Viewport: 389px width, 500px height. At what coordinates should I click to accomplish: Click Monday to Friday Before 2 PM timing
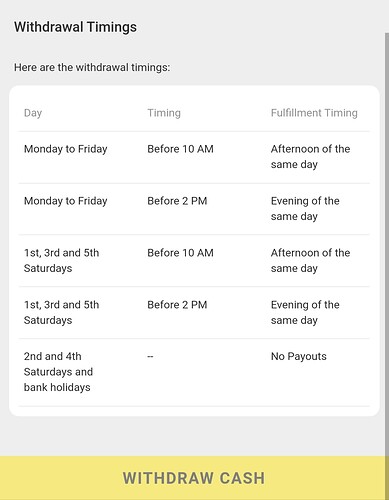(177, 201)
